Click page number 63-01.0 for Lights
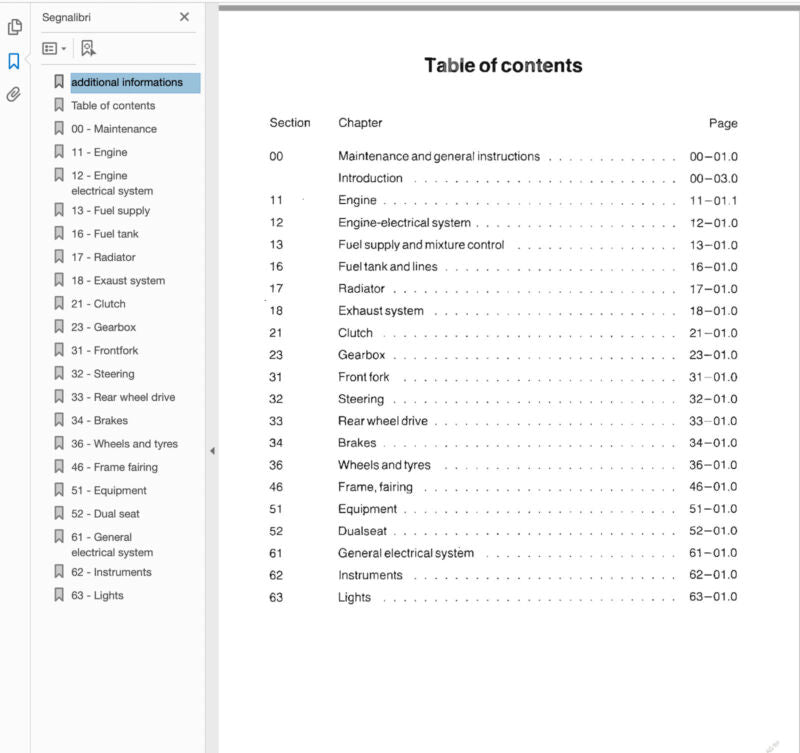Image resolution: width=800 pixels, height=753 pixels. tap(713, 597)
